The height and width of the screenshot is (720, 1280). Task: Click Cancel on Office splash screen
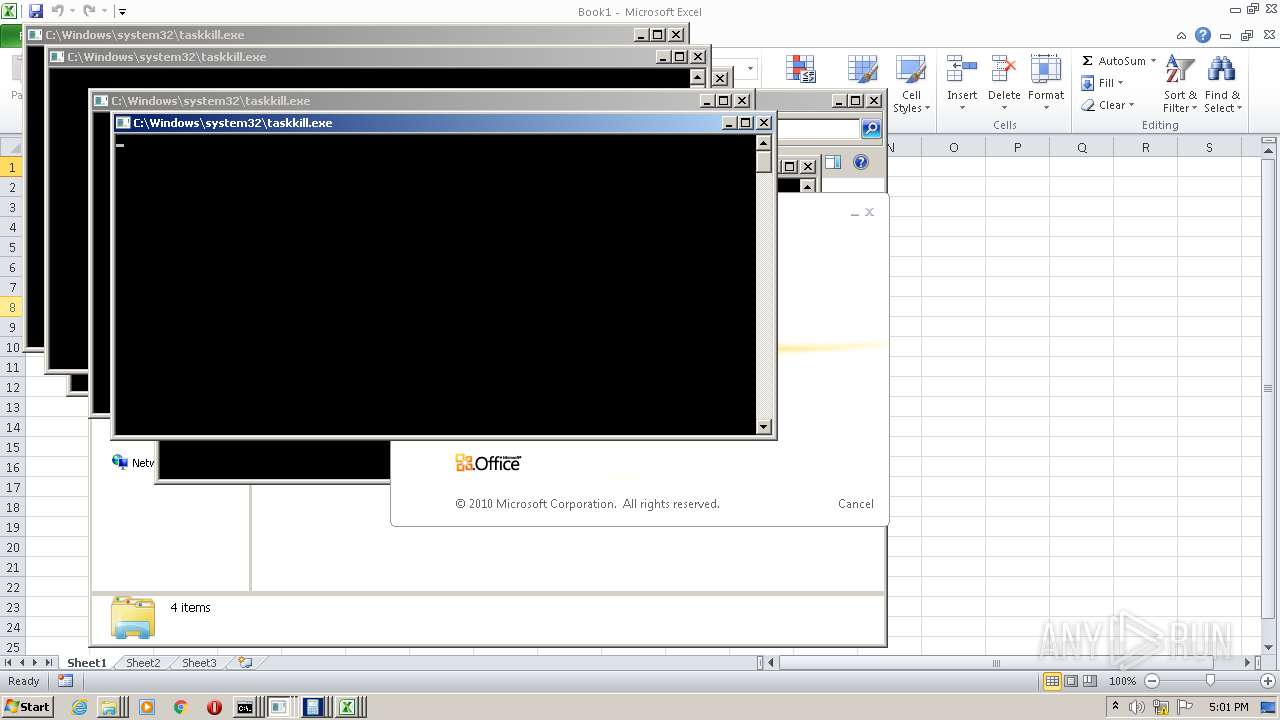pyautogui.click(x=856, y=504)
